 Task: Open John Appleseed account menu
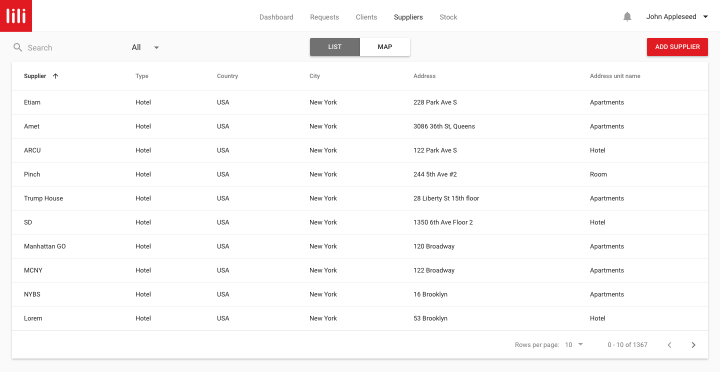tap(677, 17)
